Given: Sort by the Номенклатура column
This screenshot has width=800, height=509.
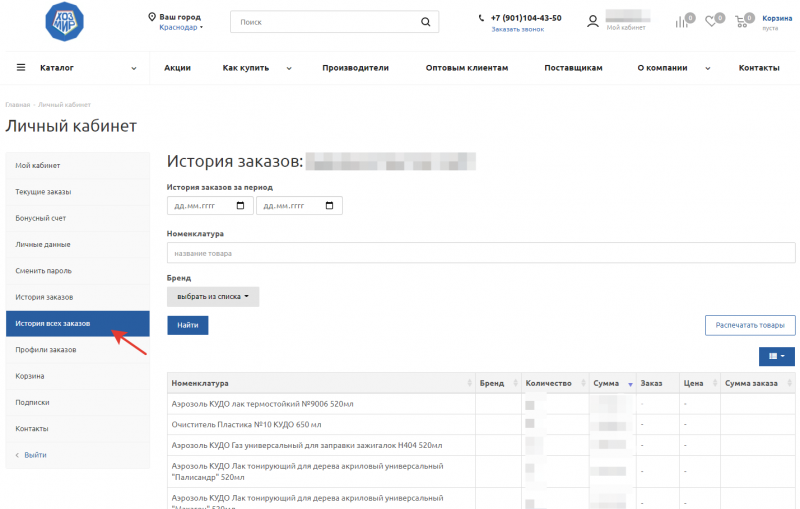Looking at the screenshot, I should (321, 383).
